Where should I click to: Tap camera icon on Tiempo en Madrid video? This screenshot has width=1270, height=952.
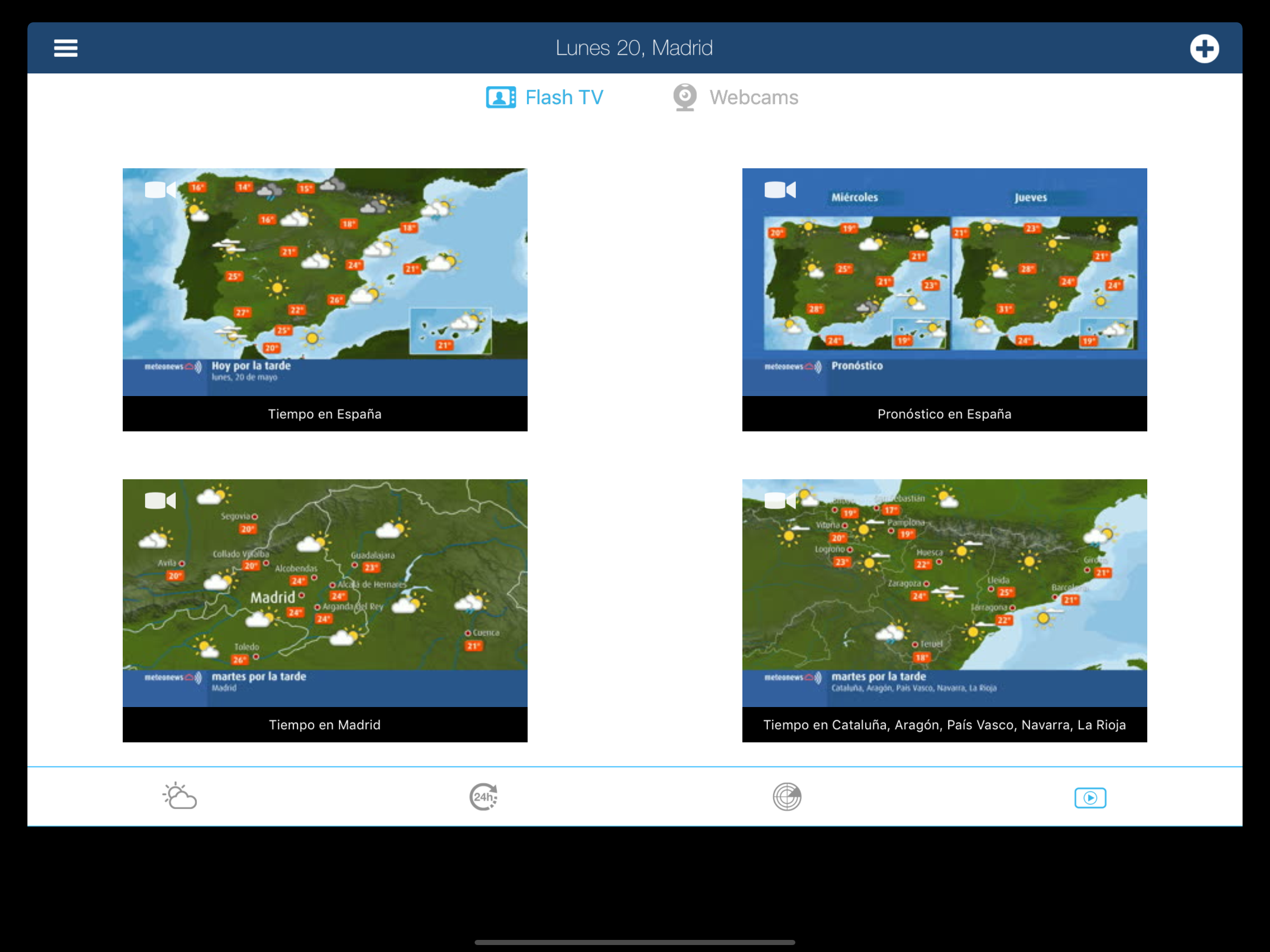[x=160, y=501]
